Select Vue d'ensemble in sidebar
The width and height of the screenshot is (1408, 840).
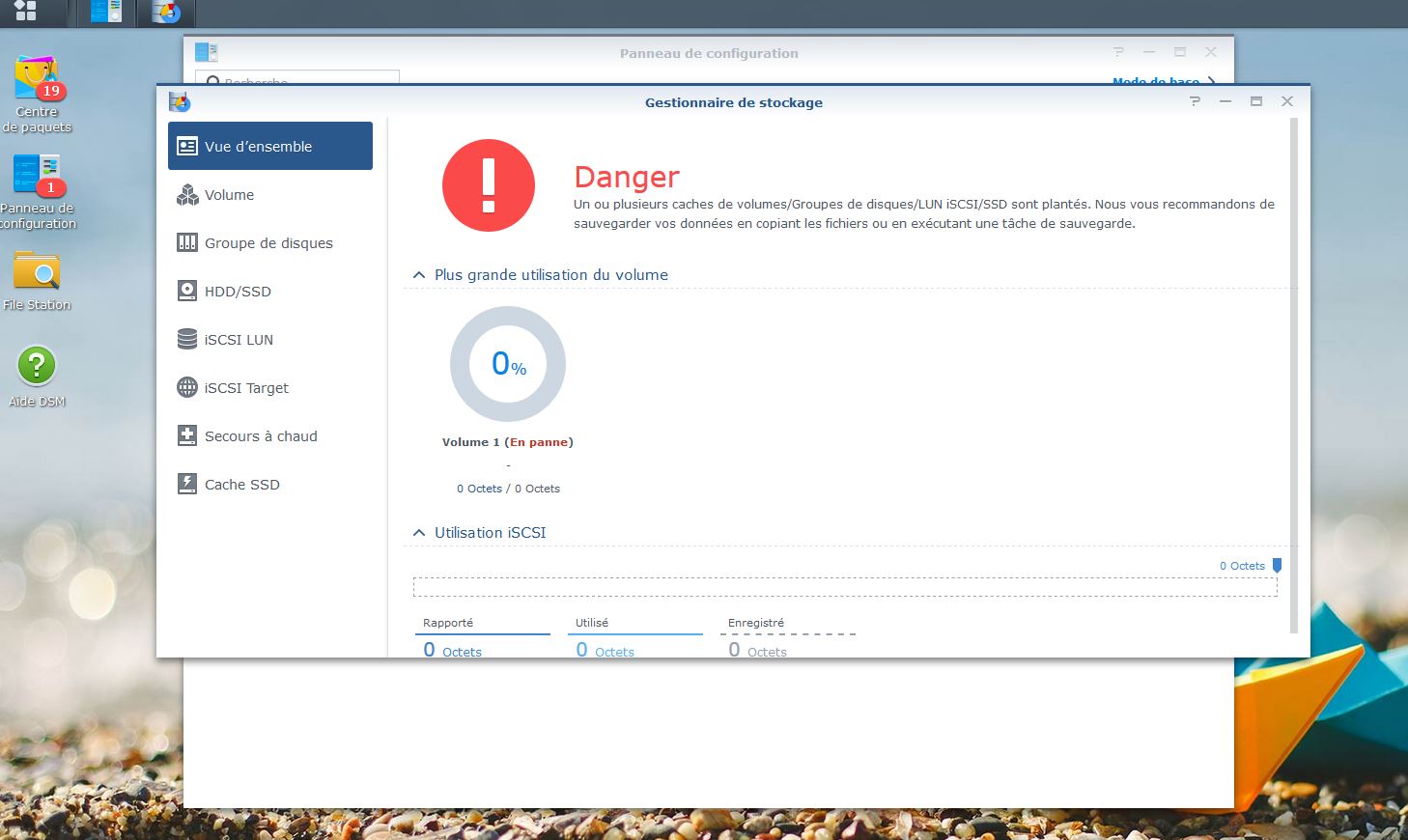click(270, 147)
